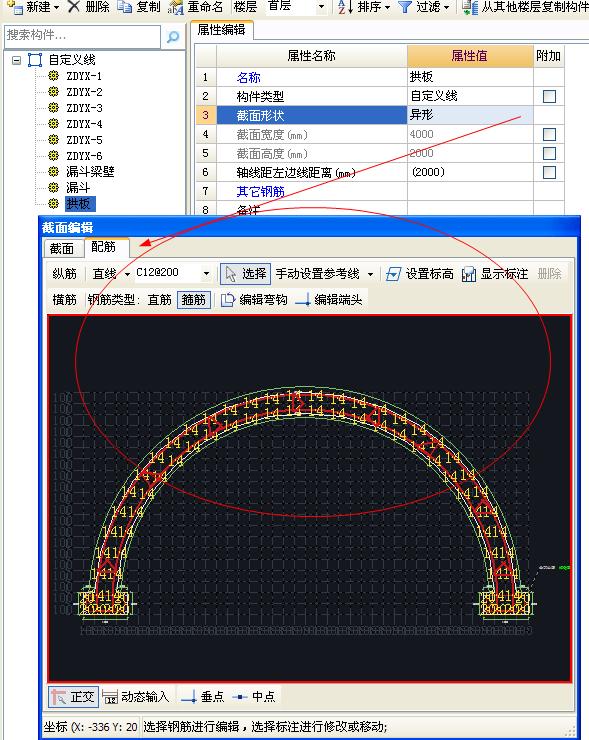This screenshot has height=740, width=589.
Task: Click the 重命名 rename icon
Action: (x=176, y=7)
